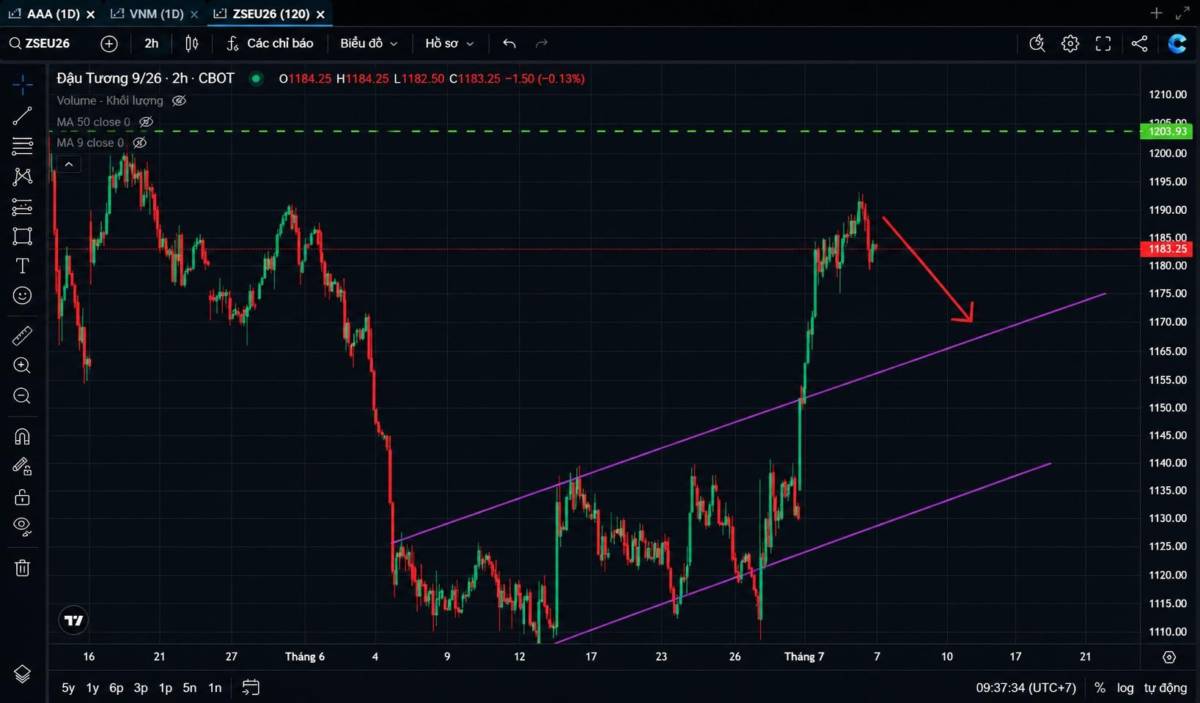Collapse the indicator legend chevron
The width and height of the screenshot is (1200, 703).
pos(69,164)
